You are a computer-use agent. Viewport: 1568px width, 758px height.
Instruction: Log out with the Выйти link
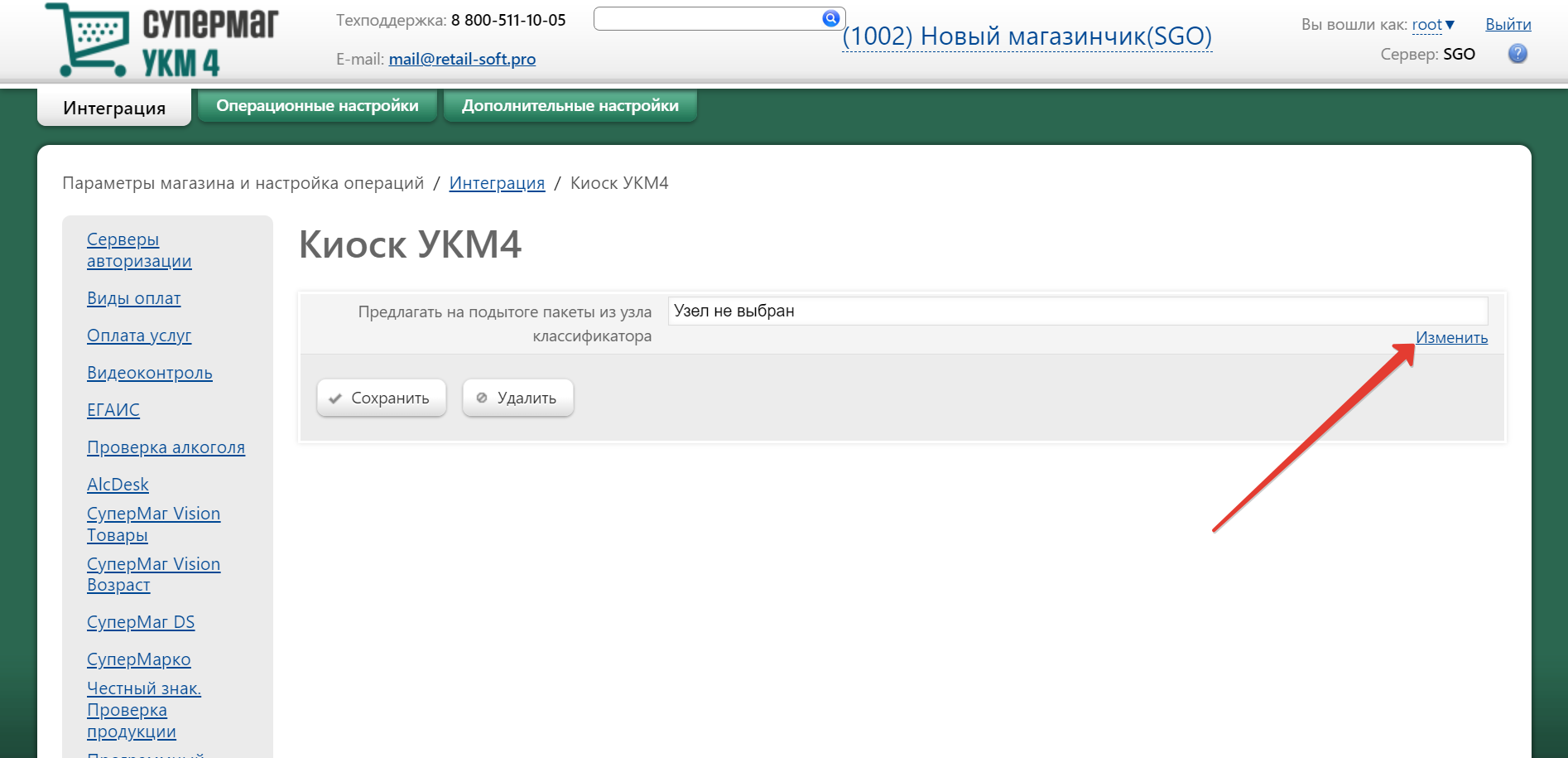tap(1508, 25)
